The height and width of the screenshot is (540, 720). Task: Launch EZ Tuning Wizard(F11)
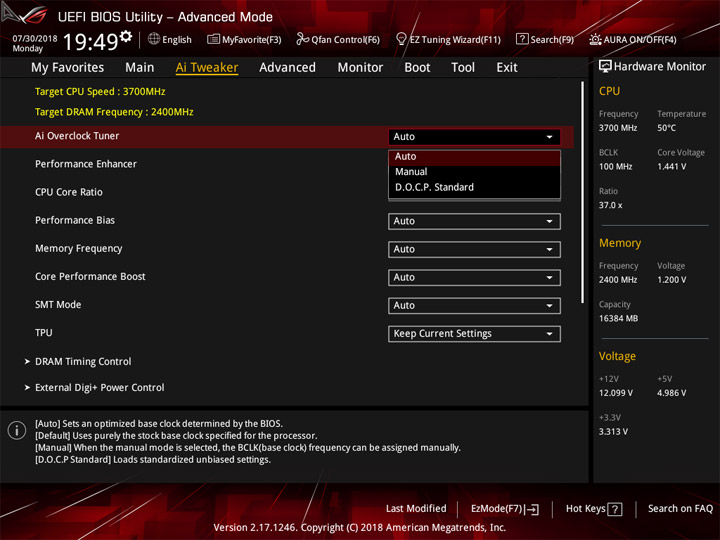coord(448,39)
